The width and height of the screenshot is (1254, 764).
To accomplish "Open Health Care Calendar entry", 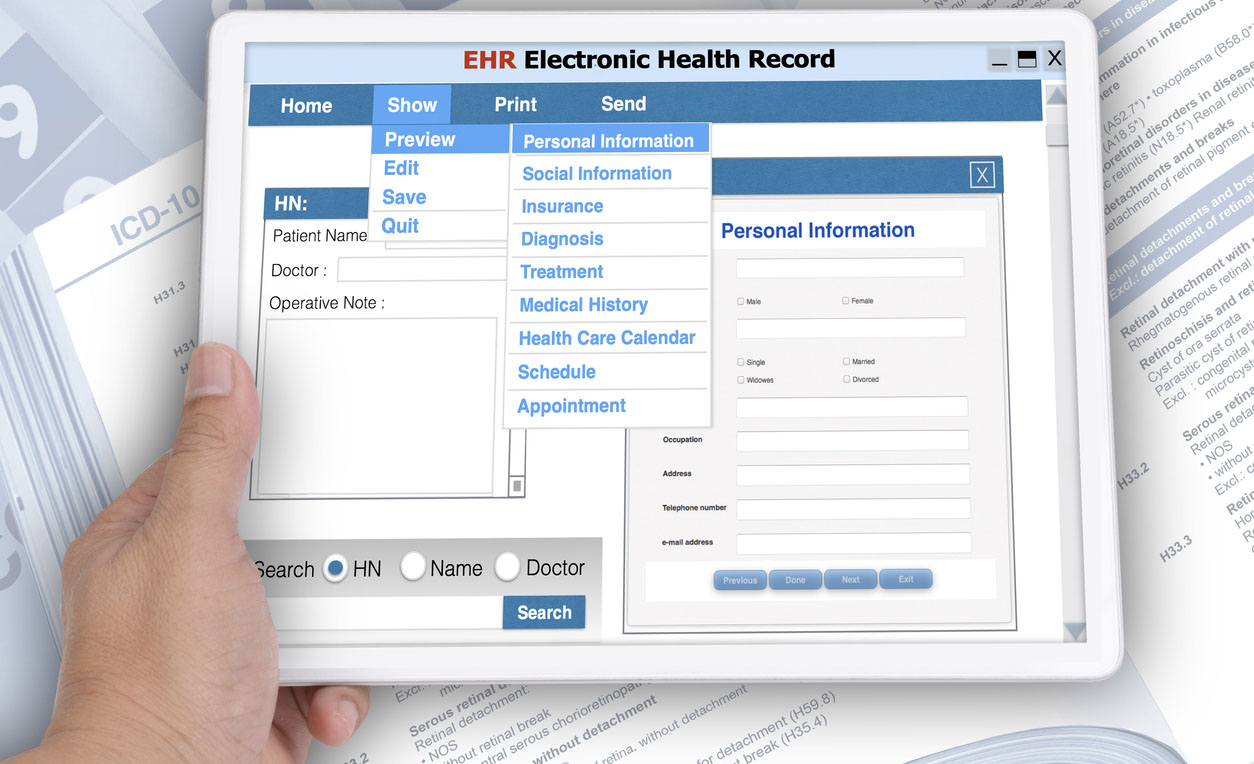I will click(x=608, y=338).
